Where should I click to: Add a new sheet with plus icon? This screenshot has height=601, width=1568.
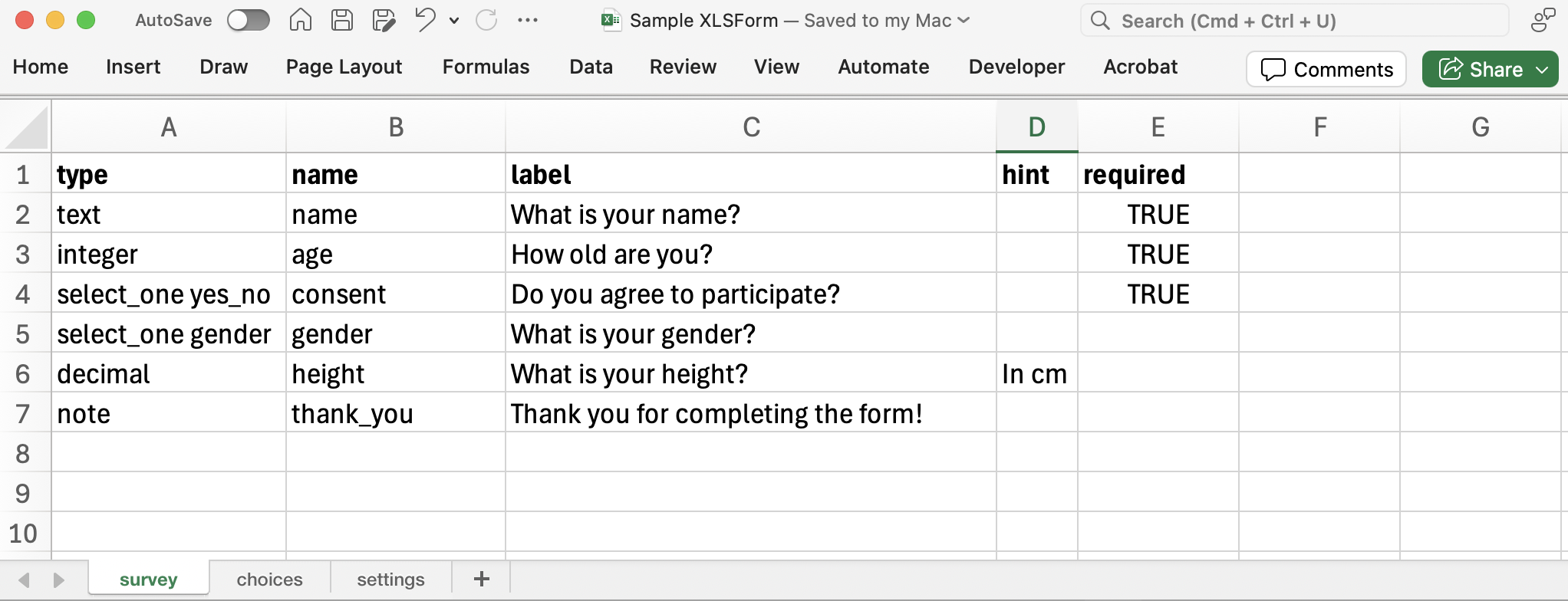482,579
